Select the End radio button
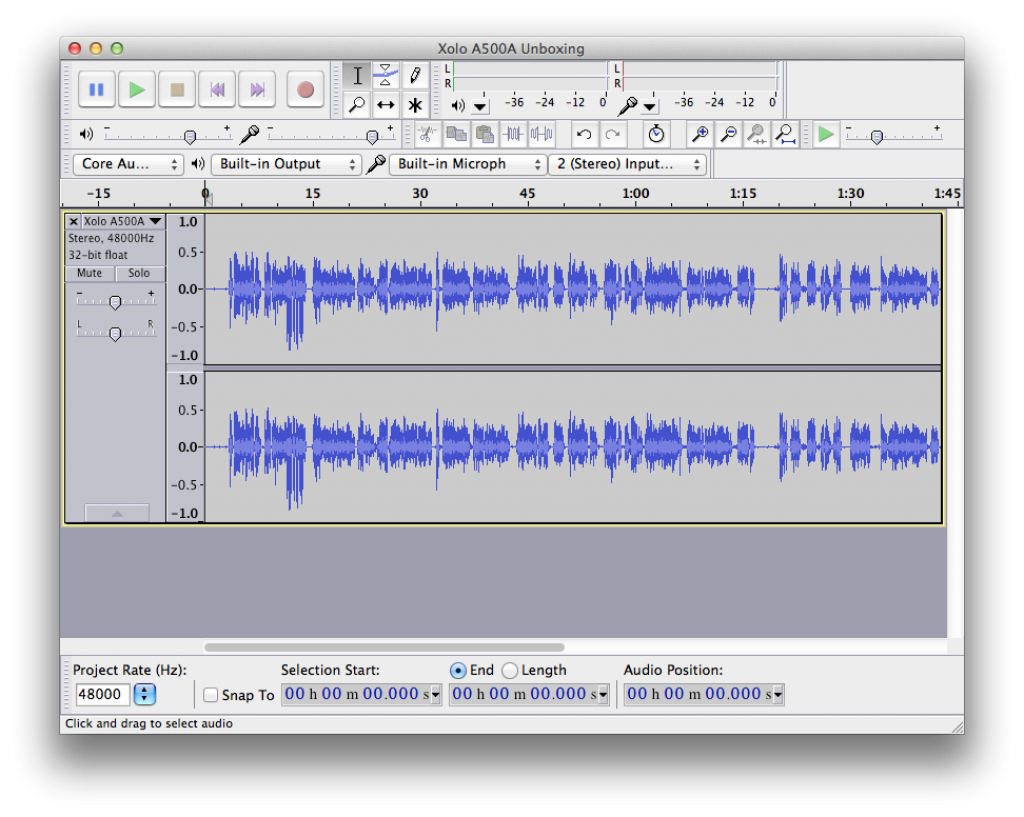The image size is (1024, 817). pyautogui.click(x=458, y=671)
